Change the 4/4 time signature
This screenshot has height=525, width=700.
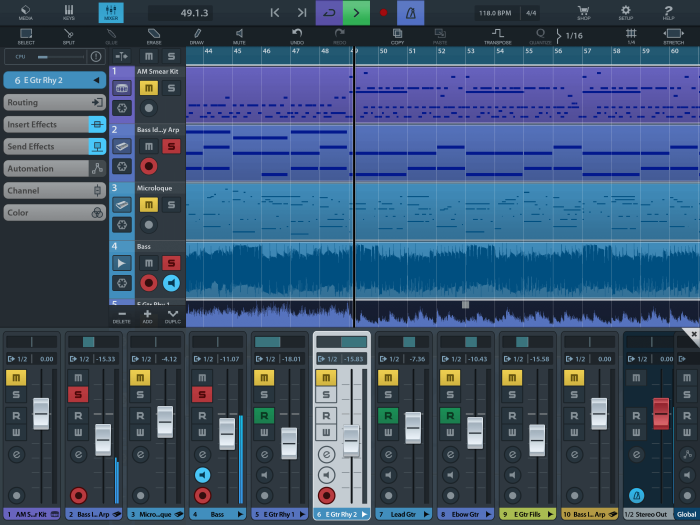click(x=531, y=13)
